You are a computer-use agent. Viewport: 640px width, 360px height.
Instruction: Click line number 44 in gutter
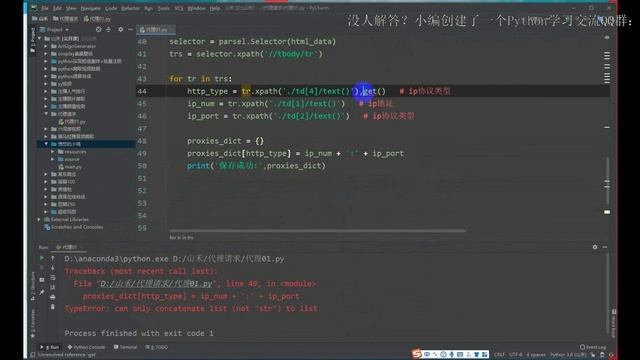point(142,91)
